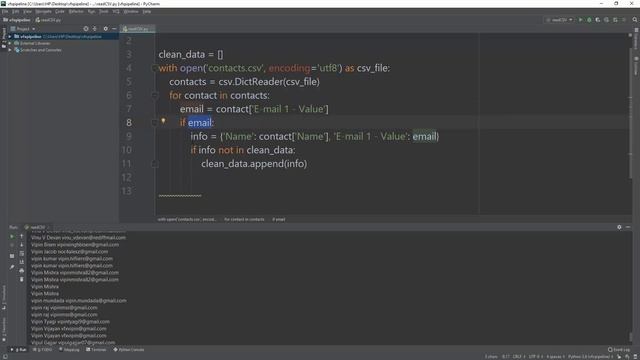Click vfxpipeline breadcrumb in navigation bar
Viewport: 640px width, 360px height.
(17, 20)
